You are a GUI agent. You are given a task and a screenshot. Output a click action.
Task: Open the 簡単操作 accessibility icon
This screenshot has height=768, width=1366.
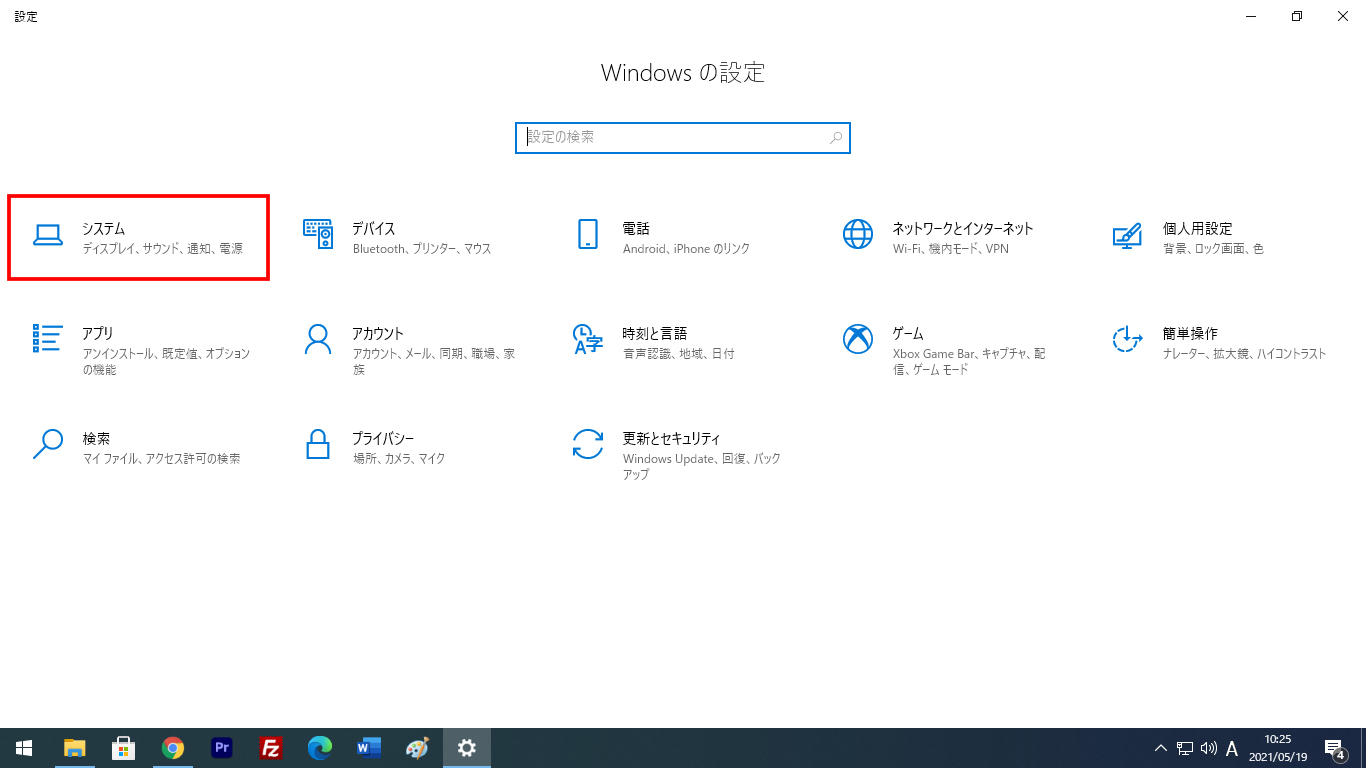pyautogui.click(x=1128, y=339)
